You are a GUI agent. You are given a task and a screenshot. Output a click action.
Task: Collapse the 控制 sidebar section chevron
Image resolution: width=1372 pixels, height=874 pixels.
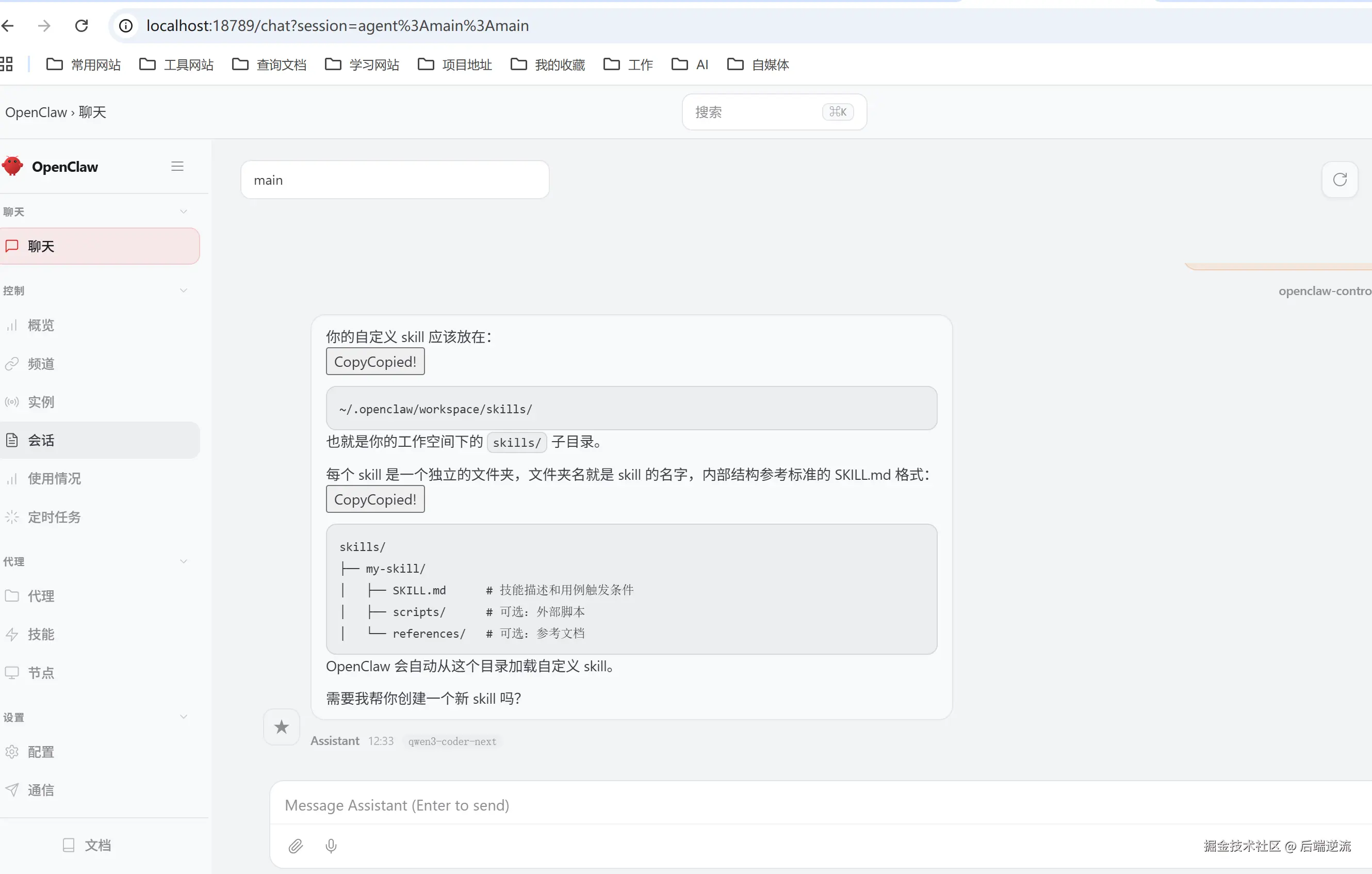pyautogui.click(x=184, y=290)
